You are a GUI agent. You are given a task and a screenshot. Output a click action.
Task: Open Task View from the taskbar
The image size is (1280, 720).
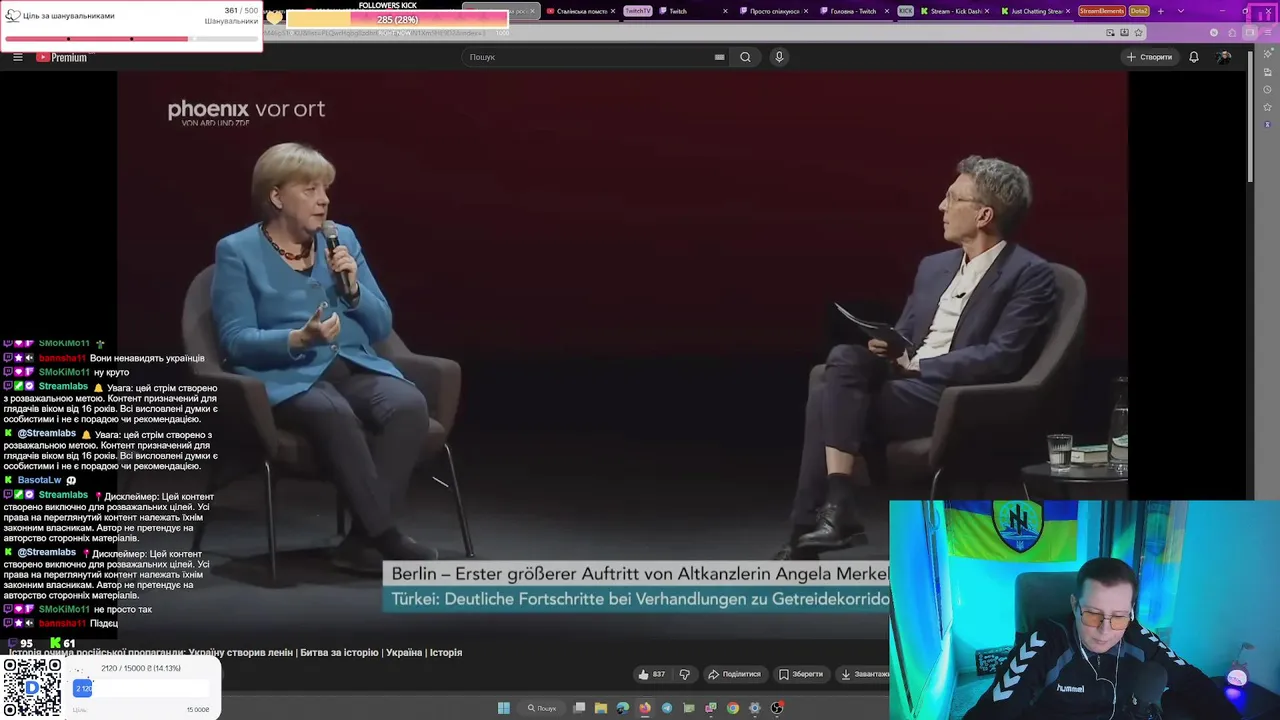579,708
